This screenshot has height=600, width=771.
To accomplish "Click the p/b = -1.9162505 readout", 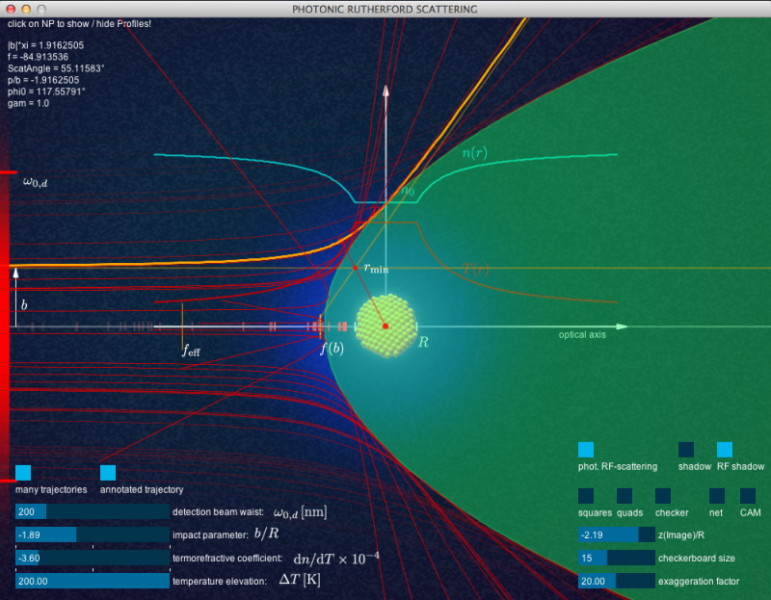I will point(43,80).
